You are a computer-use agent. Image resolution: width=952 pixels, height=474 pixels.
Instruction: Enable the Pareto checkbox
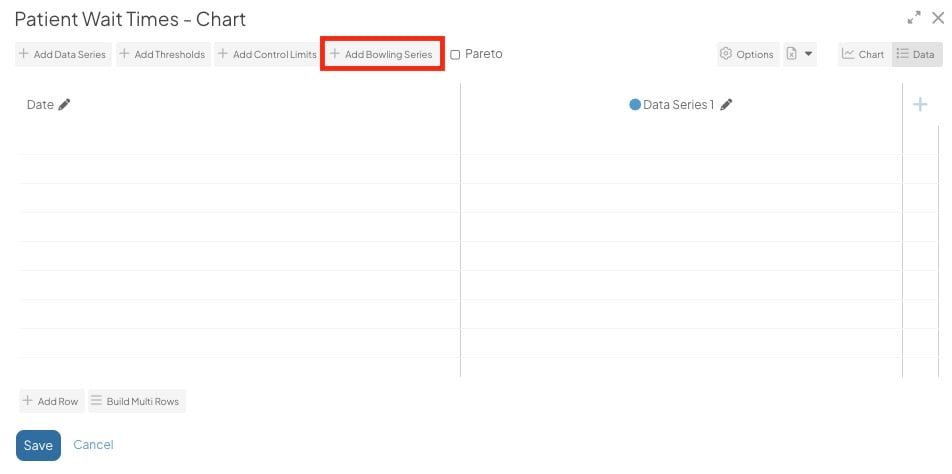455,54
